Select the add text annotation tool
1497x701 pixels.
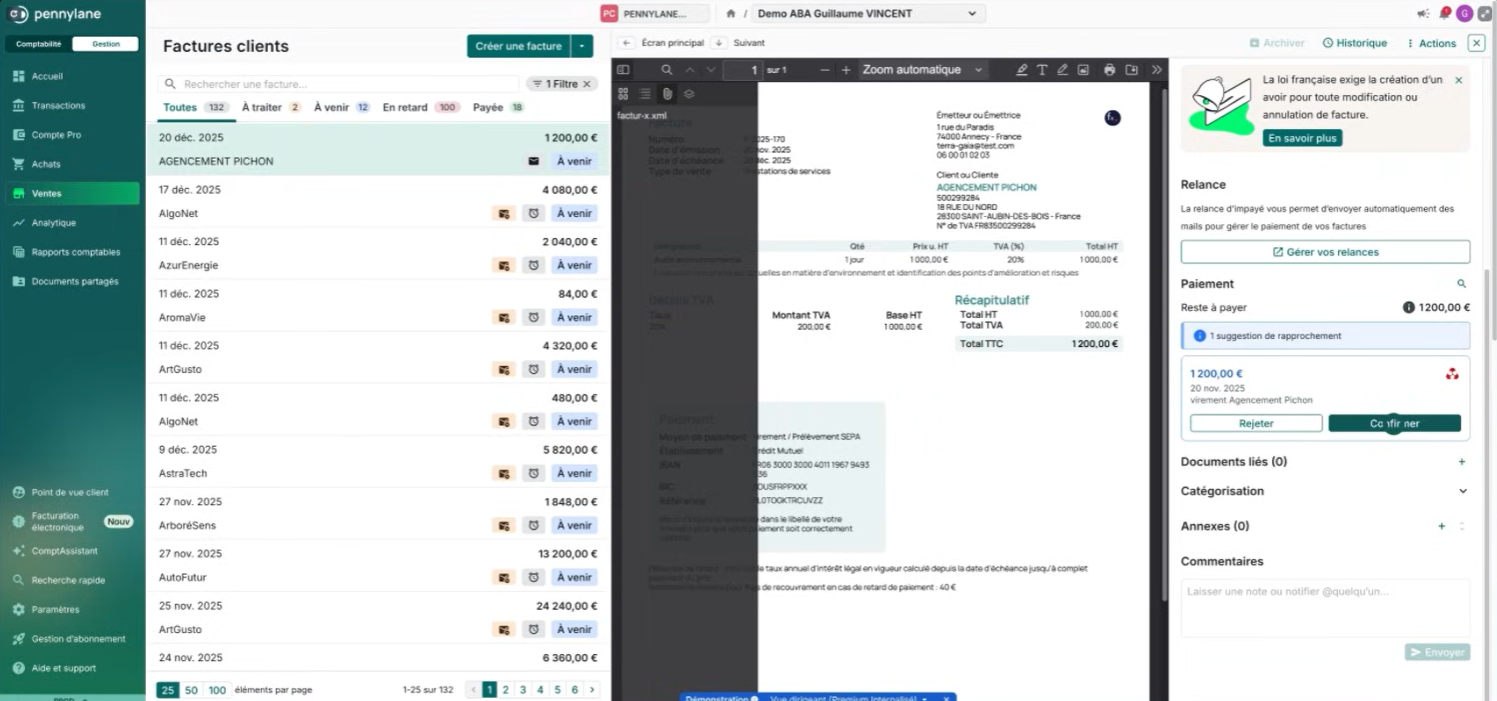coord(1042,70)
